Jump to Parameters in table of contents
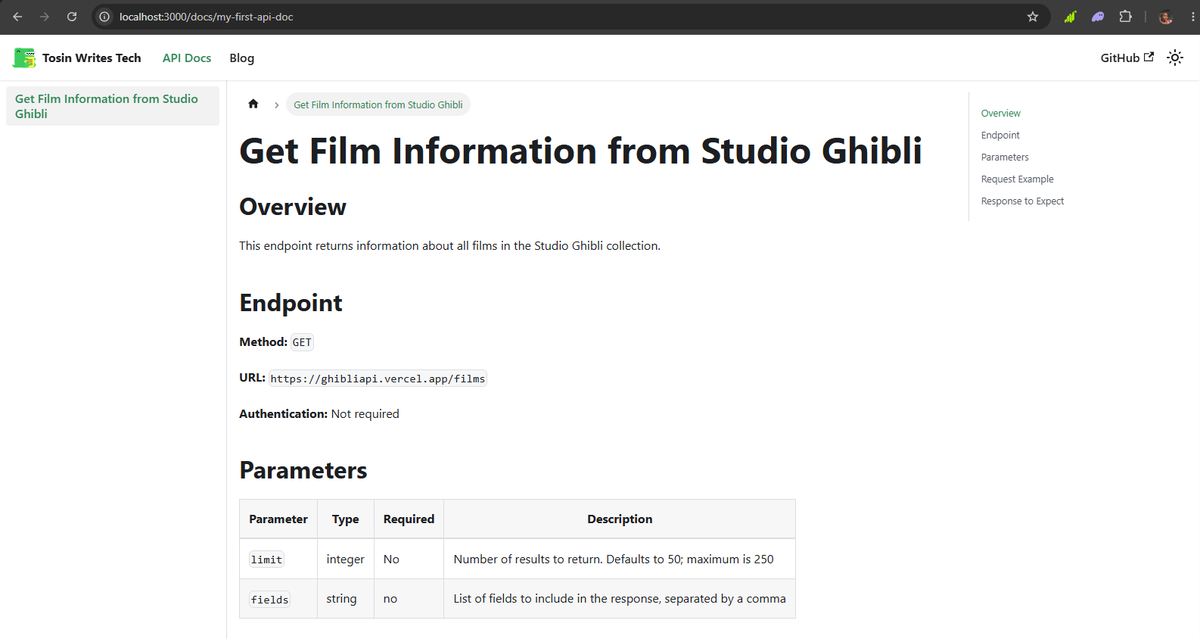 tap(1005, 157)
